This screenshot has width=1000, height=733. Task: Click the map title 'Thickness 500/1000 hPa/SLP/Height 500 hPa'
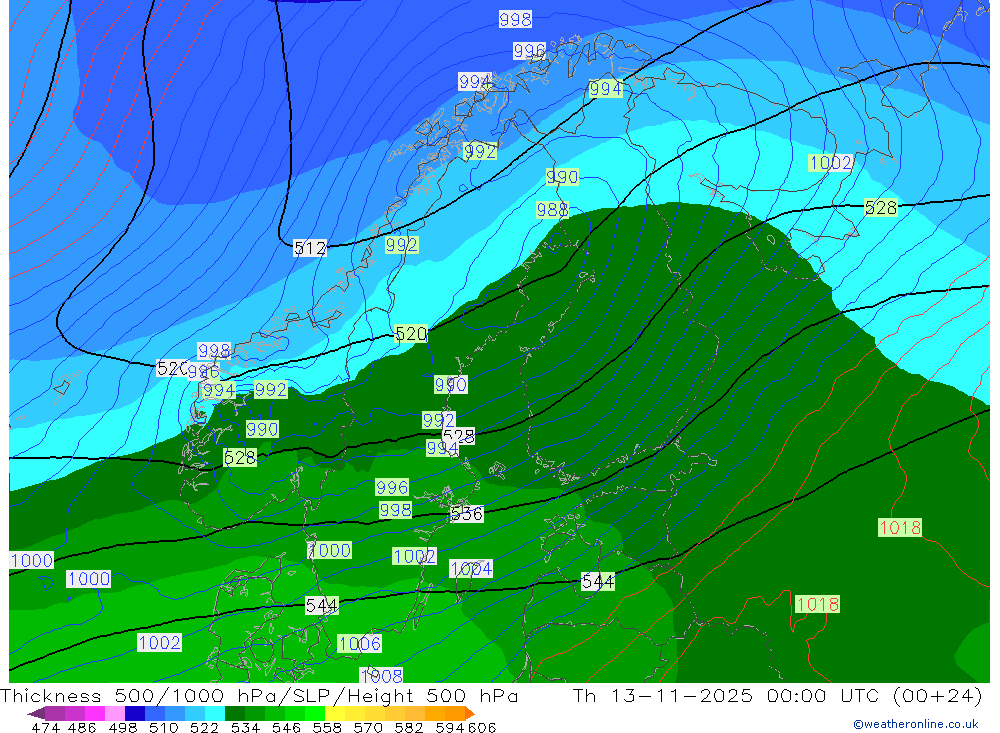tap(259, 695)
